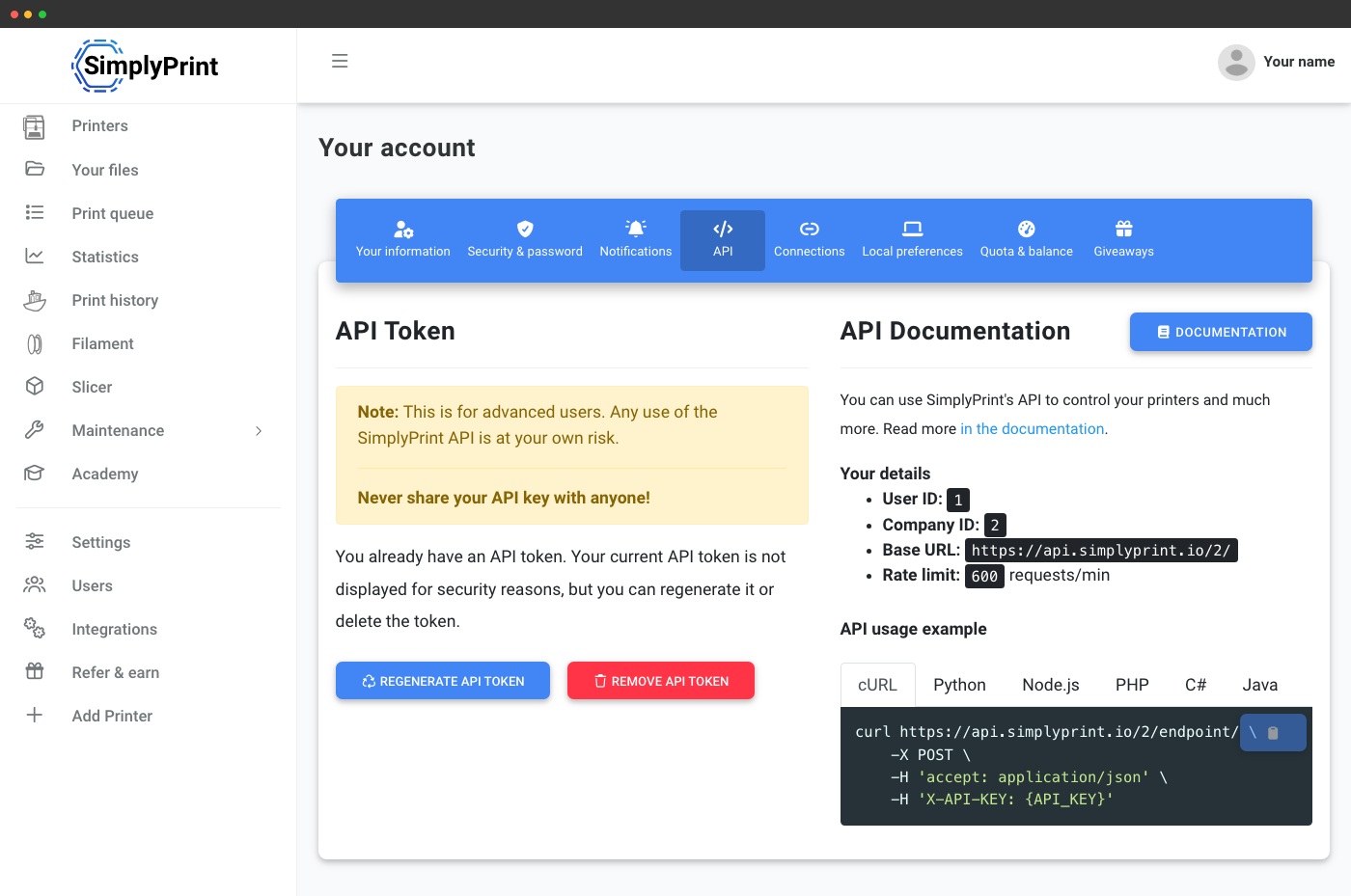Open the 'Refer & earn' label
Screen dimensions: 1351x896
116,672
